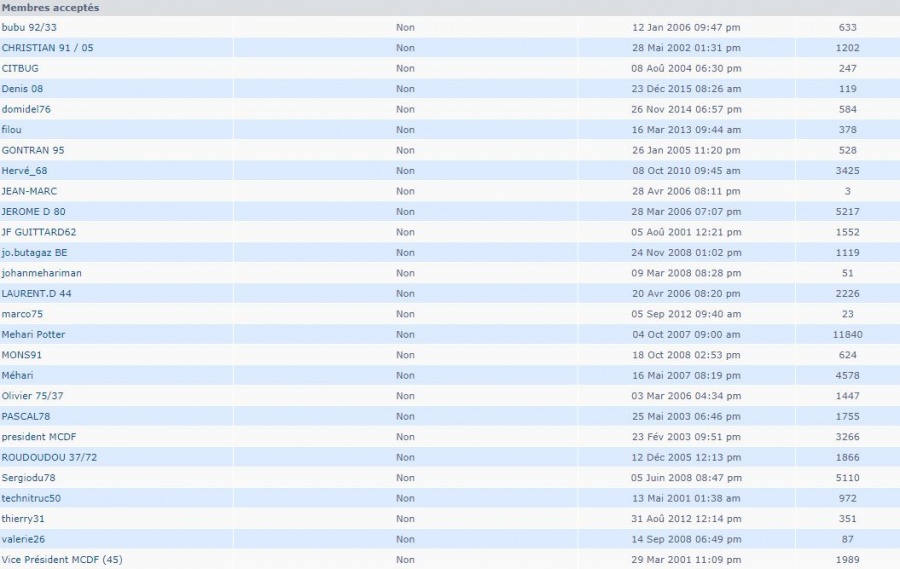View Sergiodu78 member page
Screen dimensions: 900x569
(28, 478)
